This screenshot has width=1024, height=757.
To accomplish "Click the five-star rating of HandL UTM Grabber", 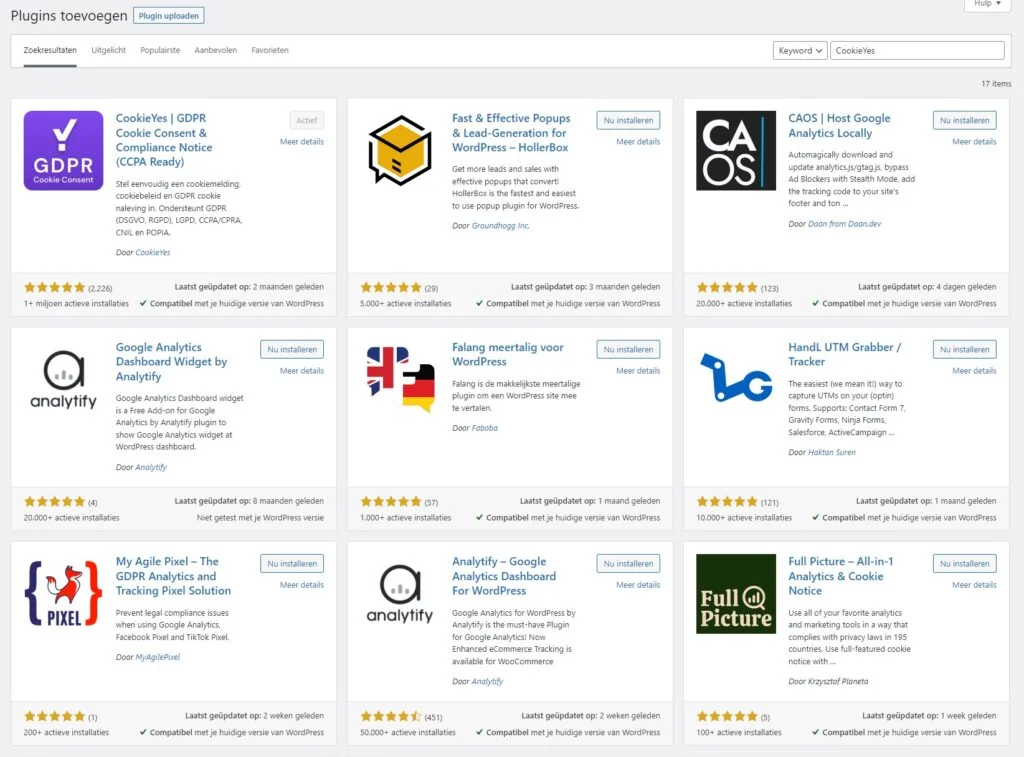I will pos(727,501).
